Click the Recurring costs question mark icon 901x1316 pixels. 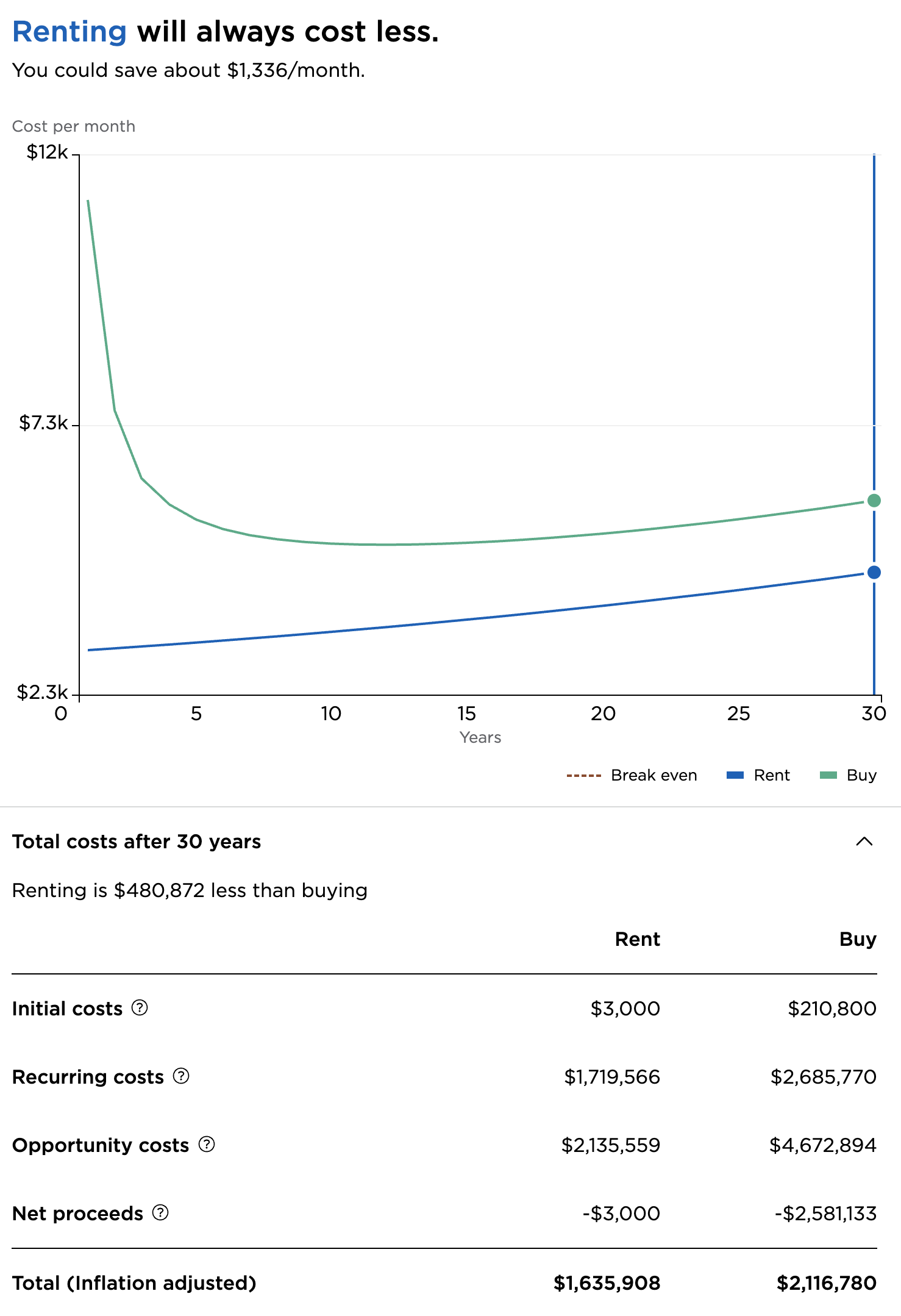pos(181,1076)
